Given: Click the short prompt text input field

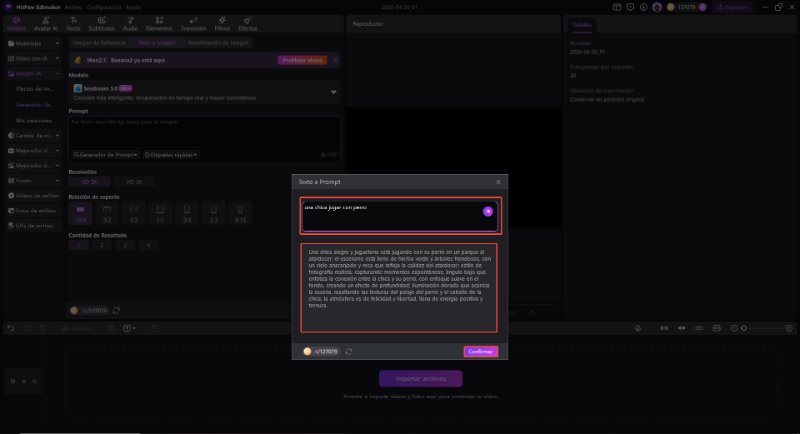Looking at the screenshot, I should tap(390, 212).
